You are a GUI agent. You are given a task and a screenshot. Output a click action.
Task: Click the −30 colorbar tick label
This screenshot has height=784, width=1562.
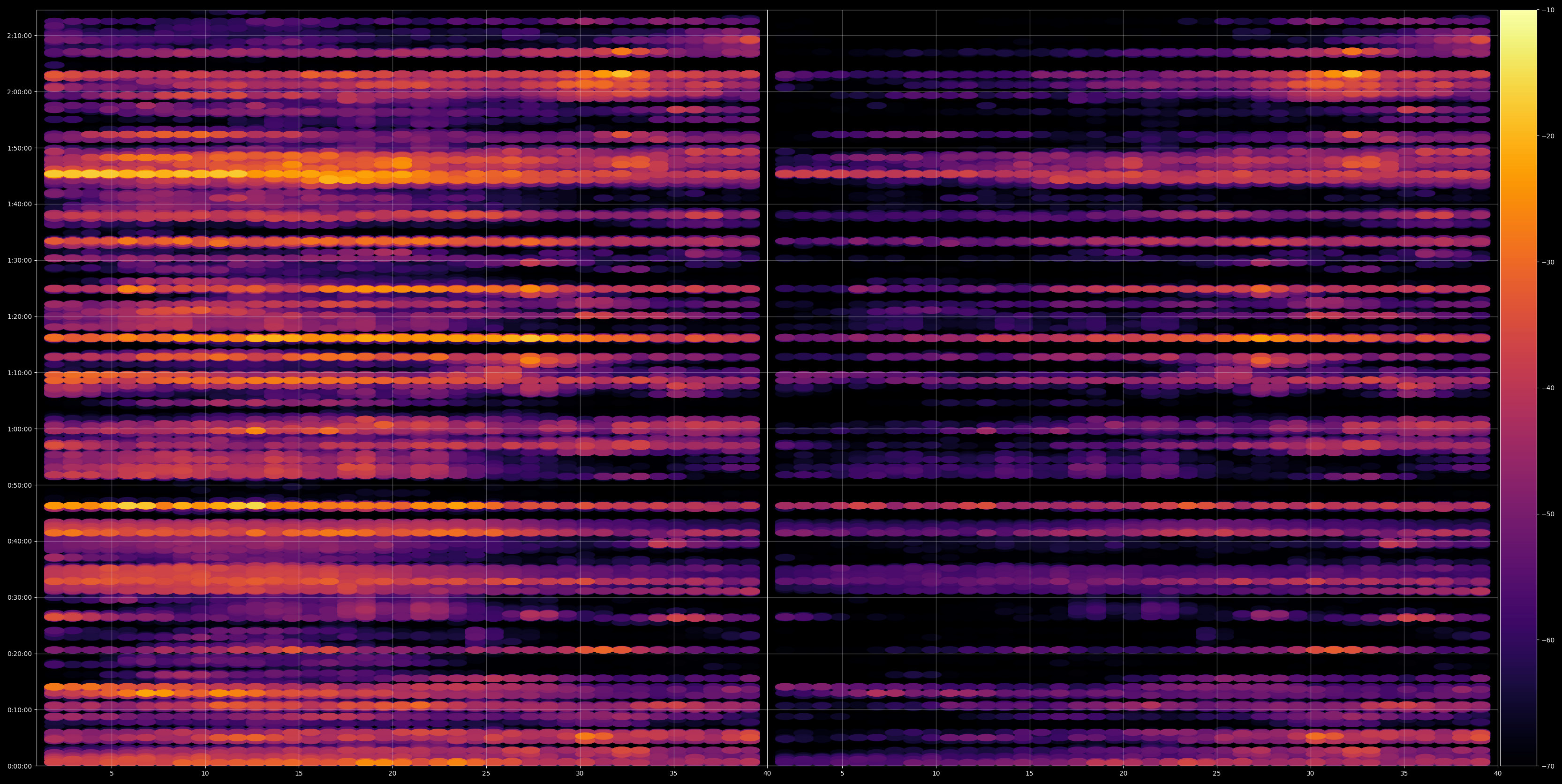pyautogui.click(x=1548, y=262)
